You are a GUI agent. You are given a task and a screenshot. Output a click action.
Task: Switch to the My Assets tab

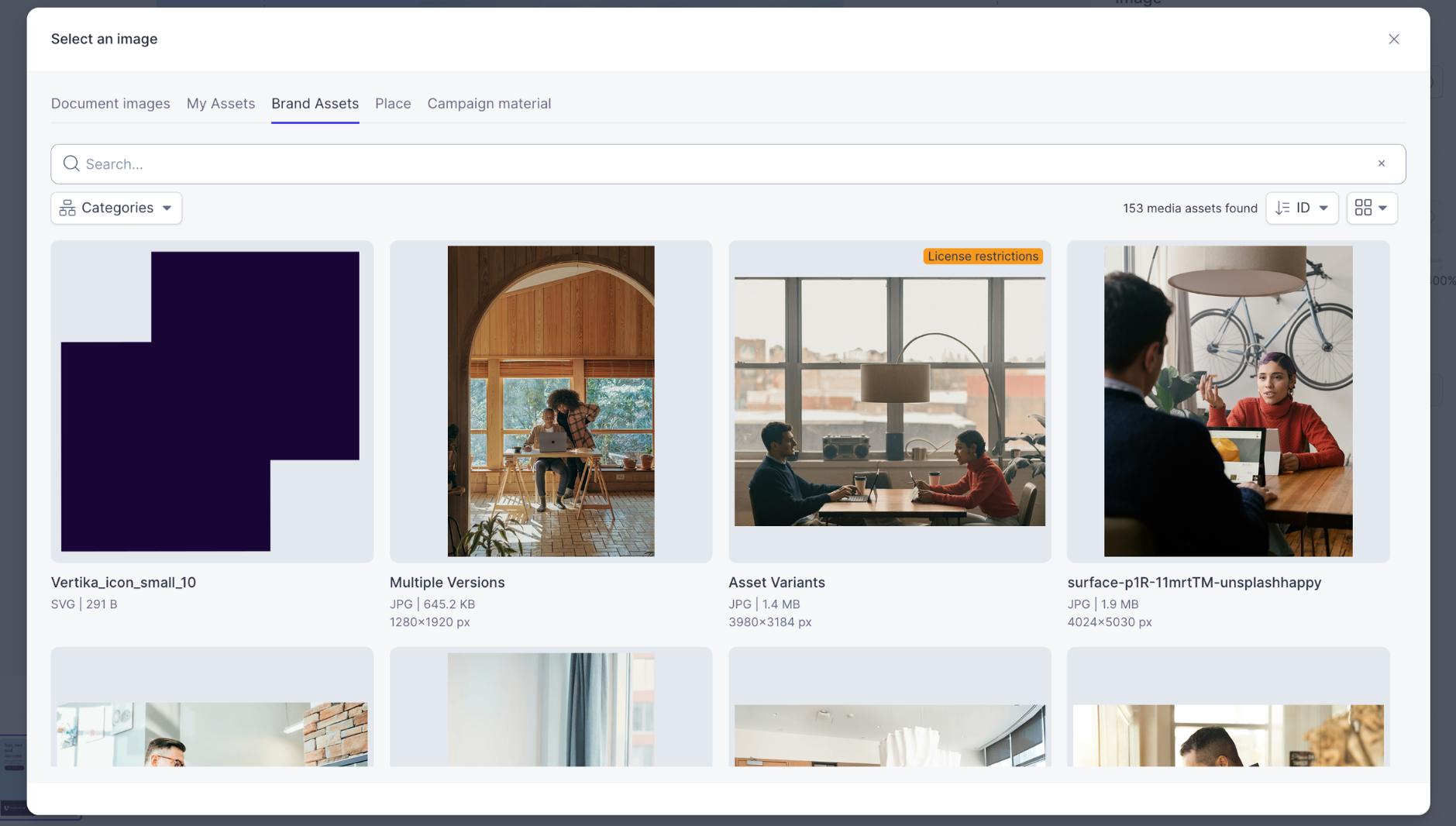click(x=221, y=103)
